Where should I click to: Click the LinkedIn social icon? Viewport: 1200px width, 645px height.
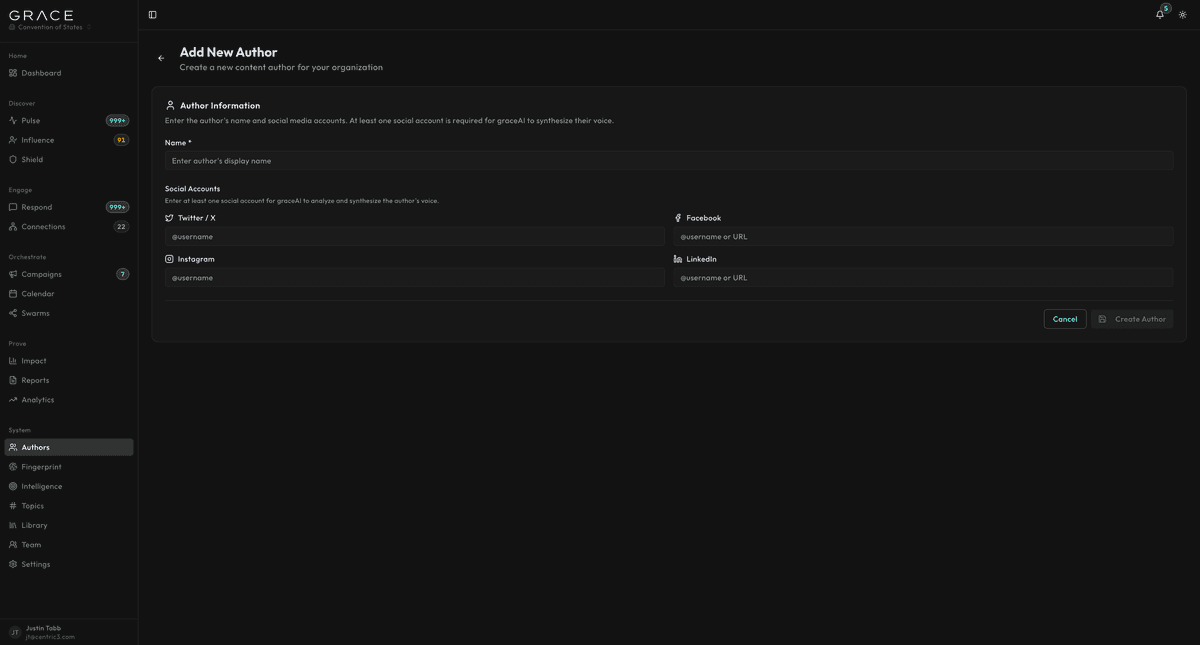pyautogui.click(x=677, y=258)
